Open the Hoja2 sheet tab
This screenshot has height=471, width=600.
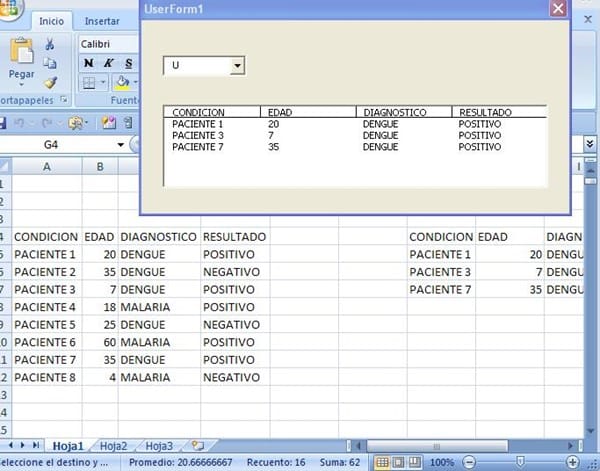pos(113,446)
